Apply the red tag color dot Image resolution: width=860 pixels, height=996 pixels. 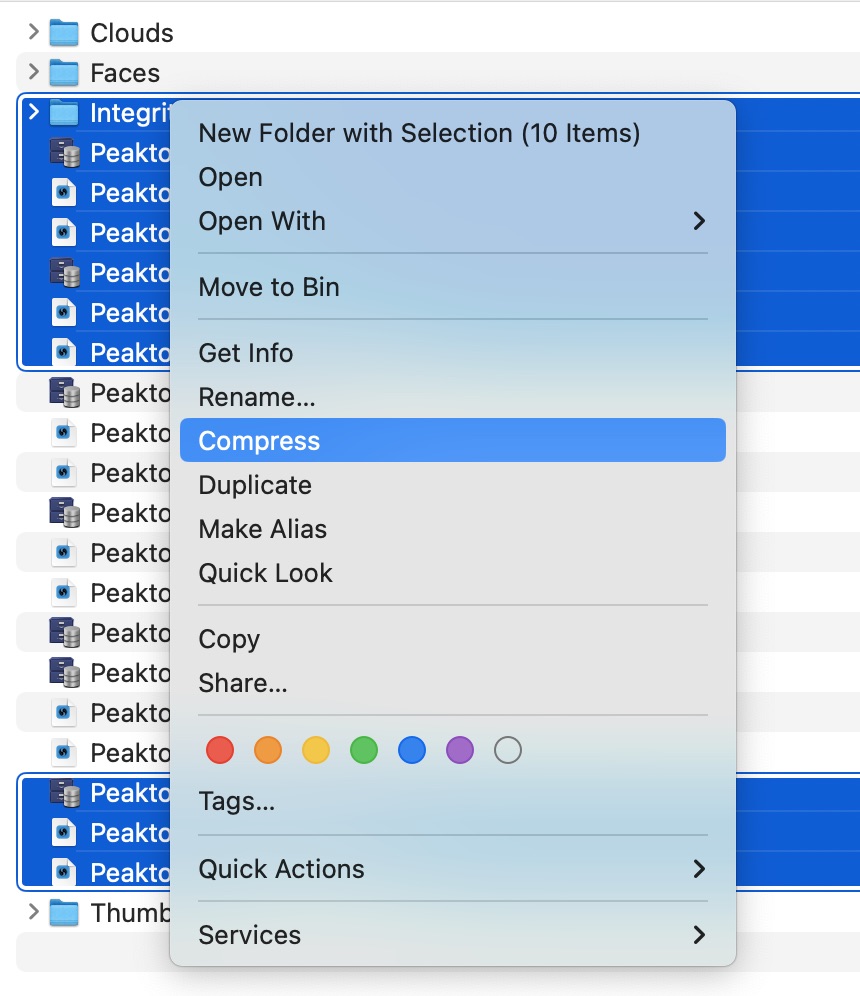point(220,750)
